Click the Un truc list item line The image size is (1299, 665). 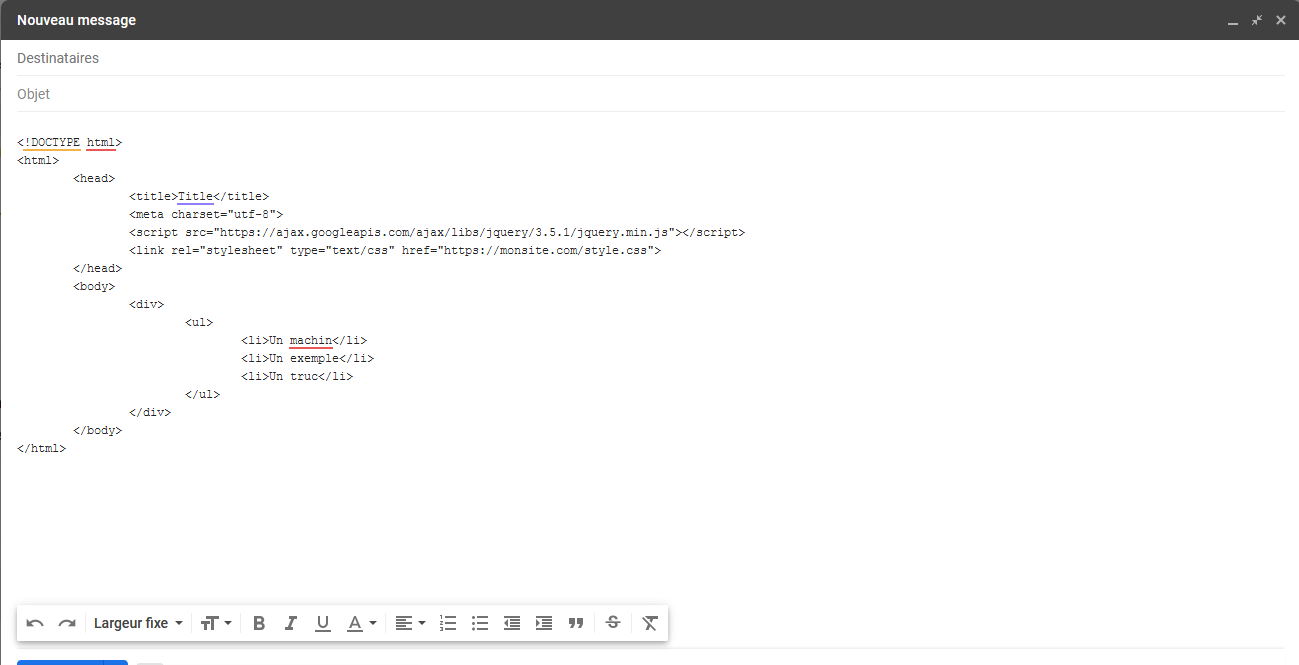coord(297,376)
